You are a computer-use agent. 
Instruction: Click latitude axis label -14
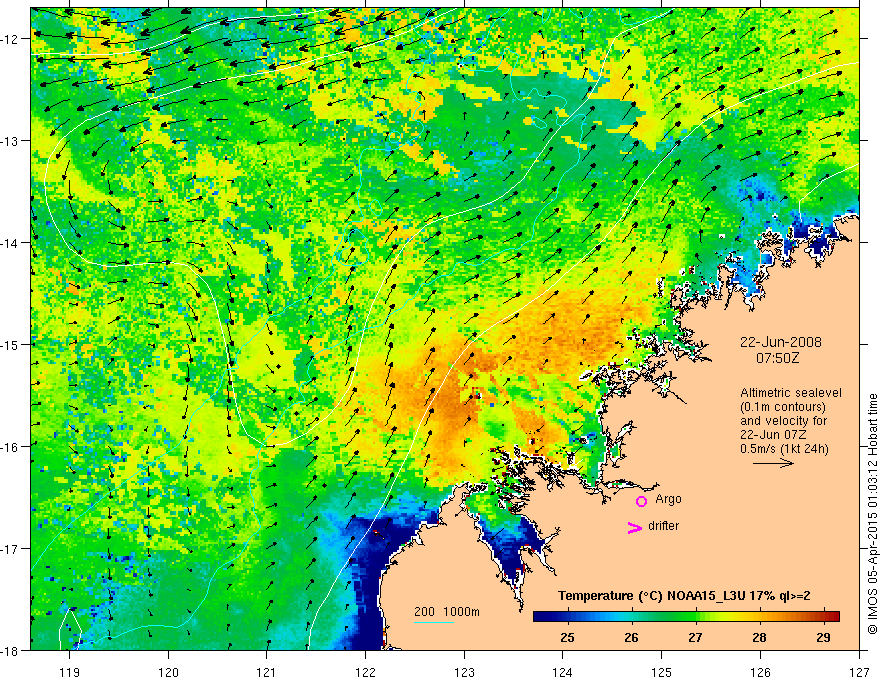(x=11, y=243)
